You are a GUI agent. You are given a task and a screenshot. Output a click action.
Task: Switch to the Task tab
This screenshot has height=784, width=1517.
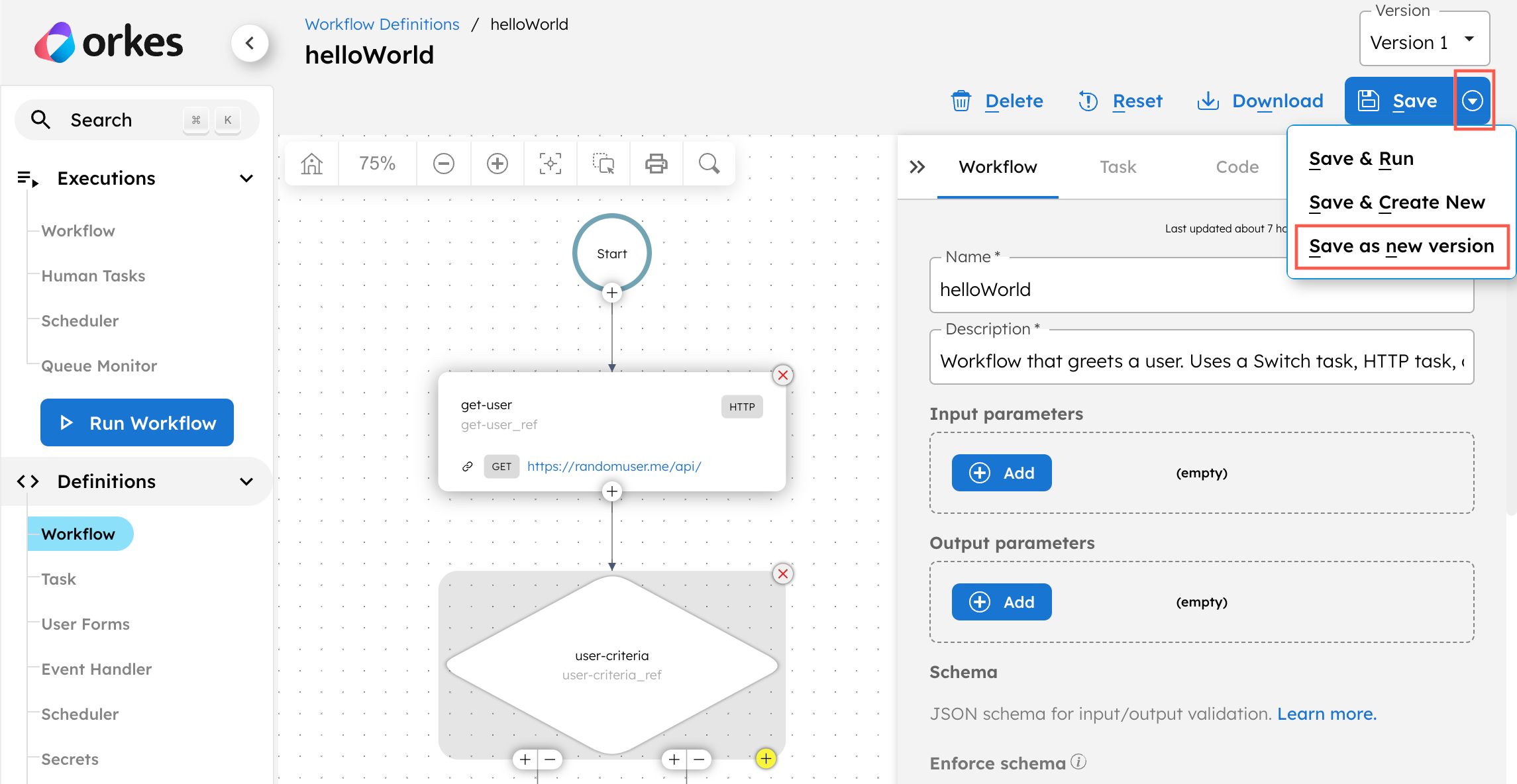1118,167
